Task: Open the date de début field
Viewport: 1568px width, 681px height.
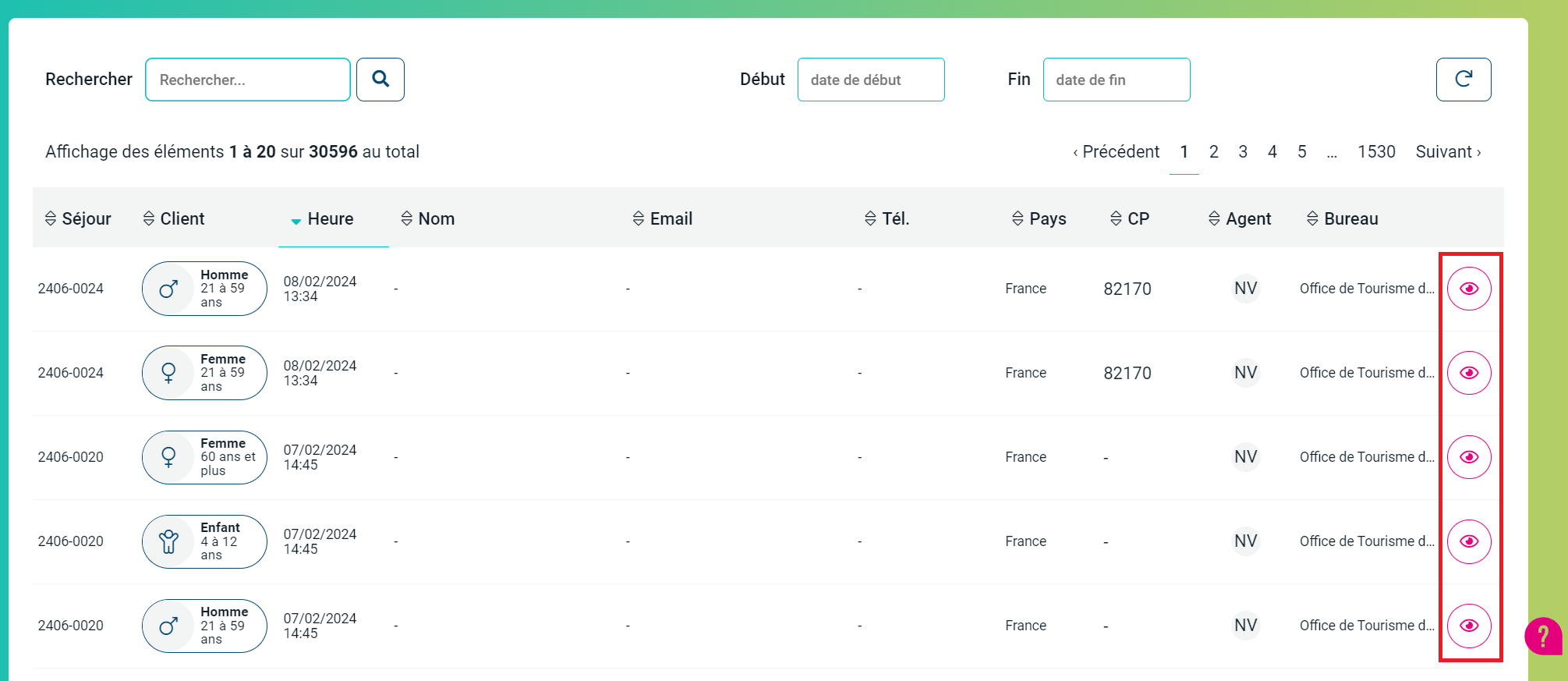Action: click(x=870, y=80)
